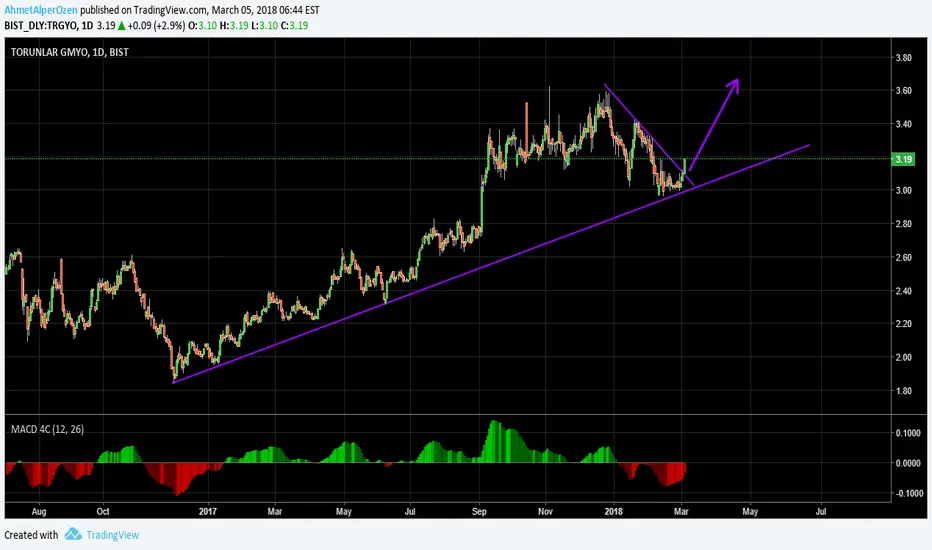Select the TORUNLAR GMYO, 1D, BIST chart title
The image size is (932, 550).
(x=70, y=52)
